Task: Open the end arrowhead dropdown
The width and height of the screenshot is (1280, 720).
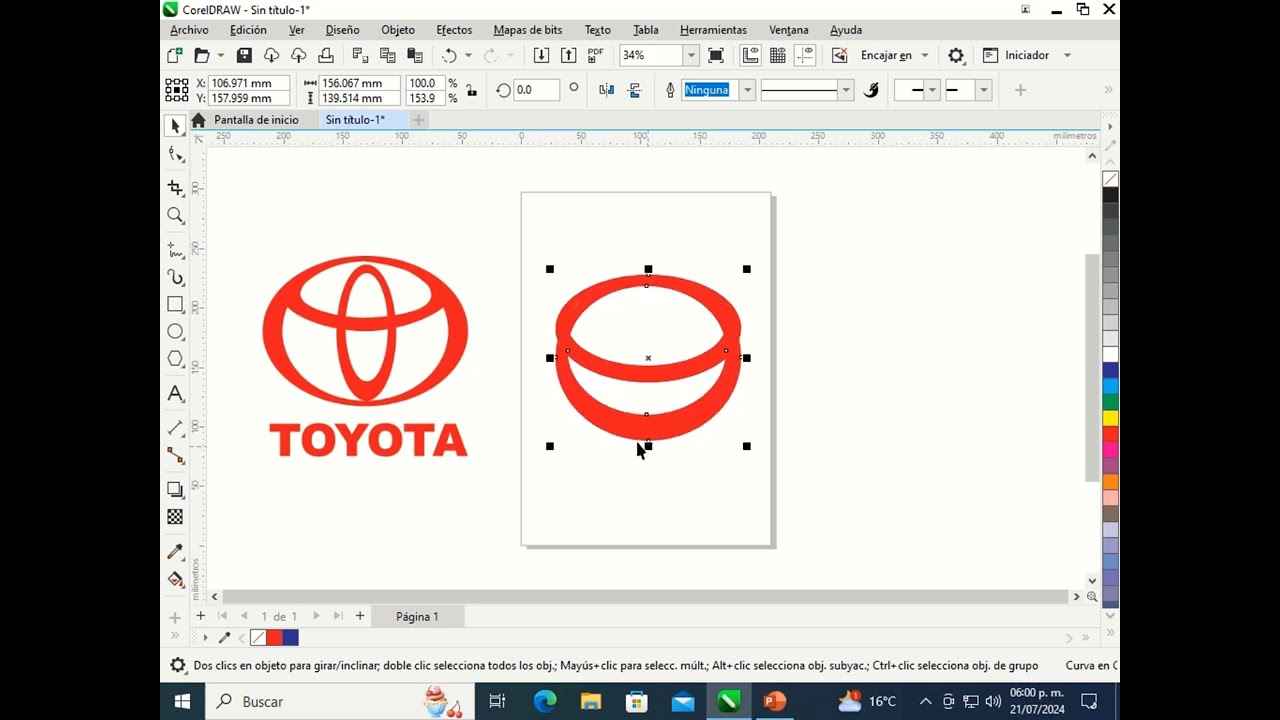Action: (x=984, y=90)
